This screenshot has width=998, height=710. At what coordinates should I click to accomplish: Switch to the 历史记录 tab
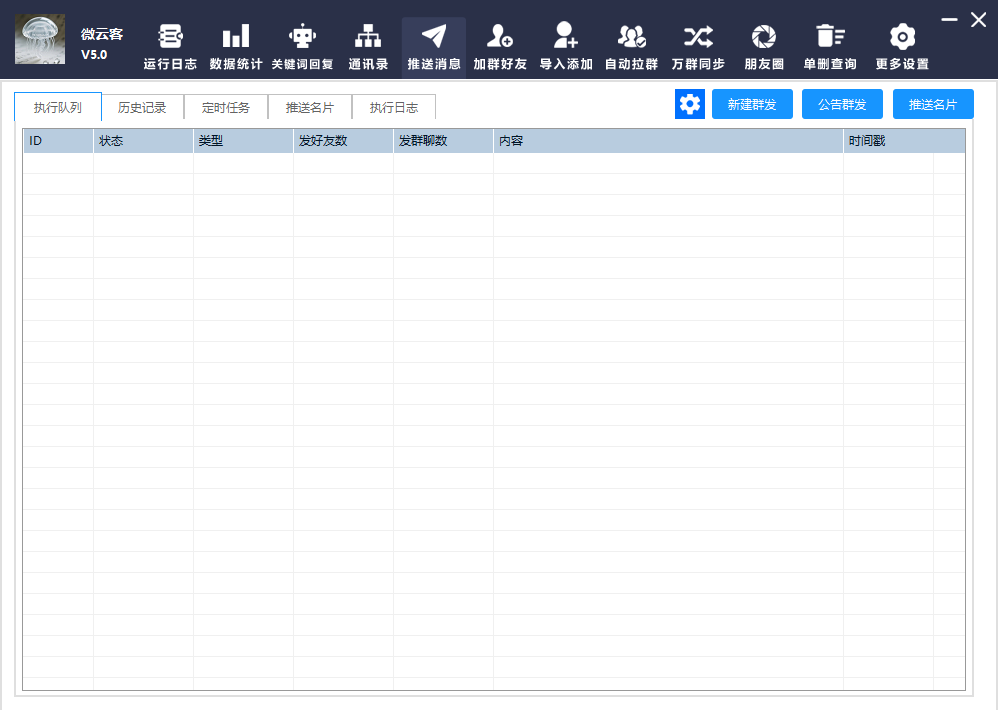(142, 107)
